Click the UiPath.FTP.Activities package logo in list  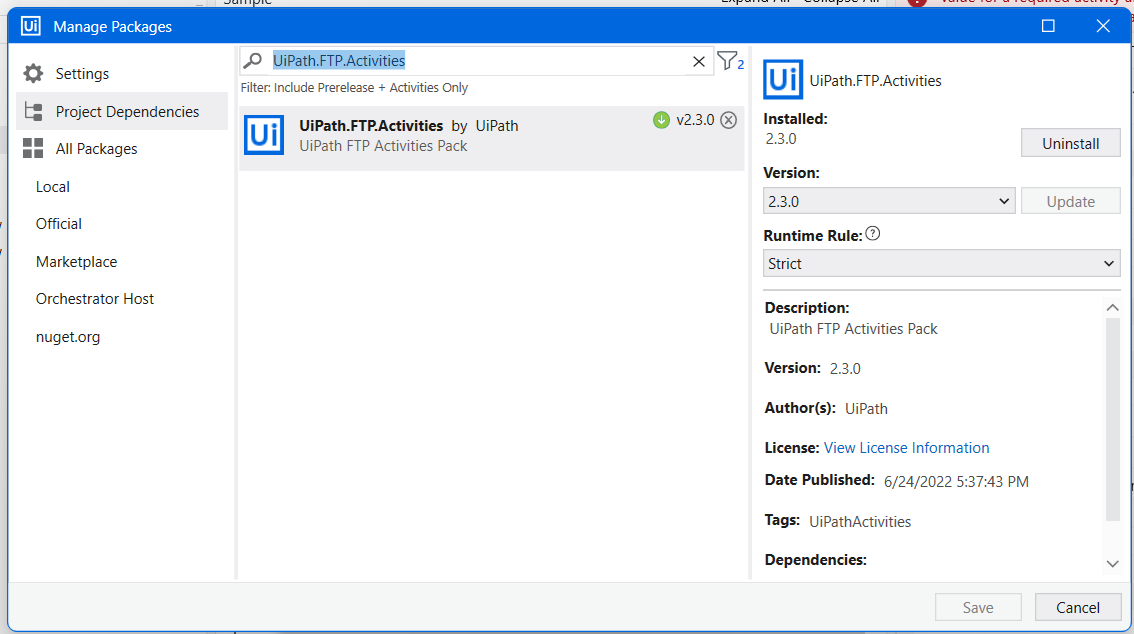pos(264,135)
